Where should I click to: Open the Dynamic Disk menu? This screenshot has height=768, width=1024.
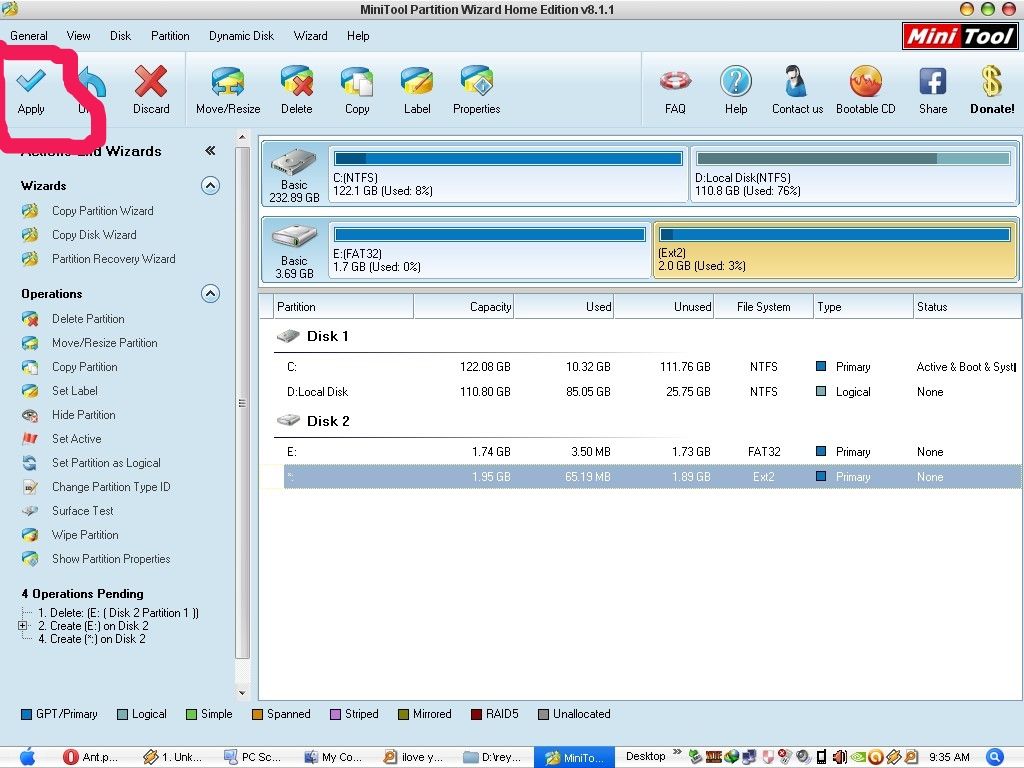pyautogui.click(x=241, y=36)
